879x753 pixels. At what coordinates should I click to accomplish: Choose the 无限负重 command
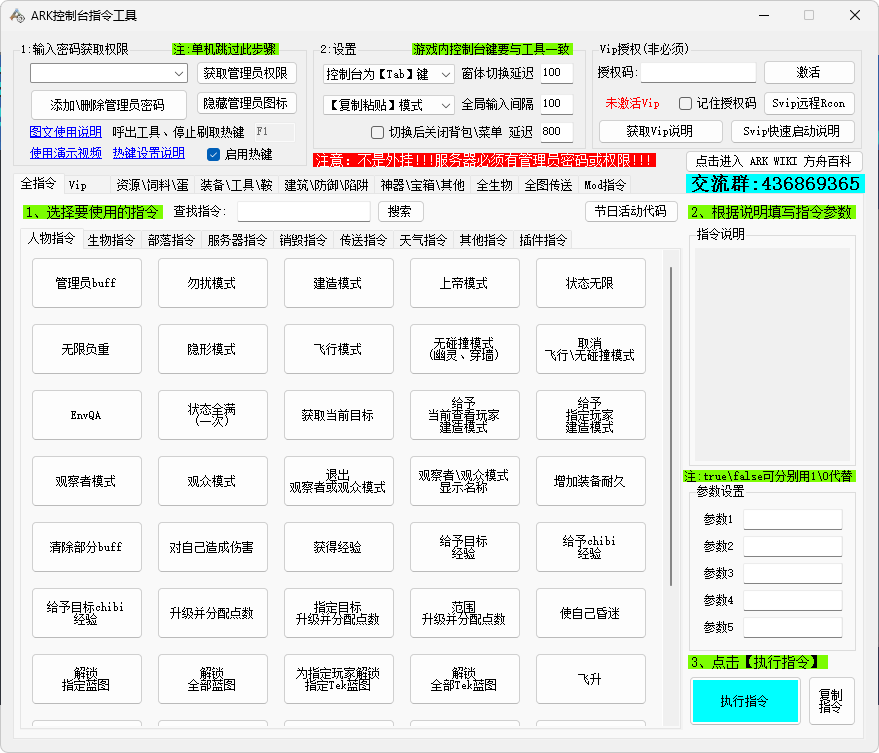pos(87,349)
